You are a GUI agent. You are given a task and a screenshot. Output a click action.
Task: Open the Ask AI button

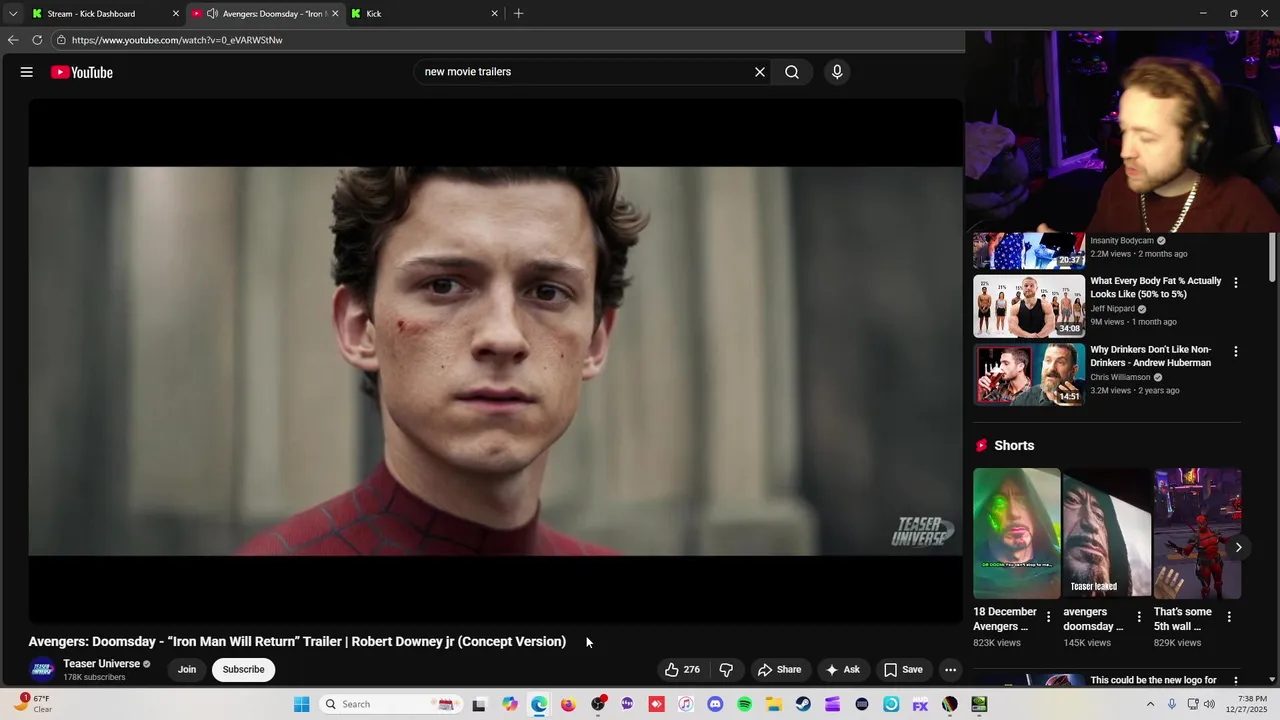click(x=842, y=670)
